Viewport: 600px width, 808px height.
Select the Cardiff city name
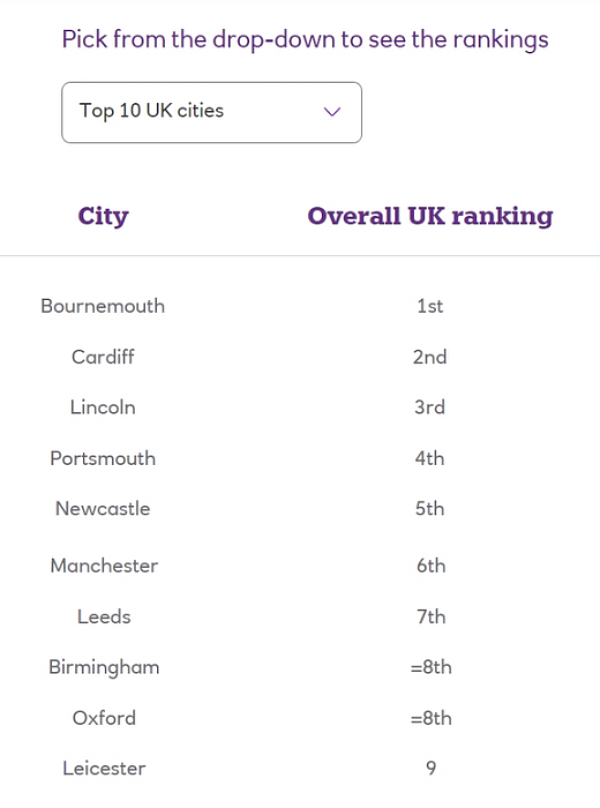click(103, 357)
